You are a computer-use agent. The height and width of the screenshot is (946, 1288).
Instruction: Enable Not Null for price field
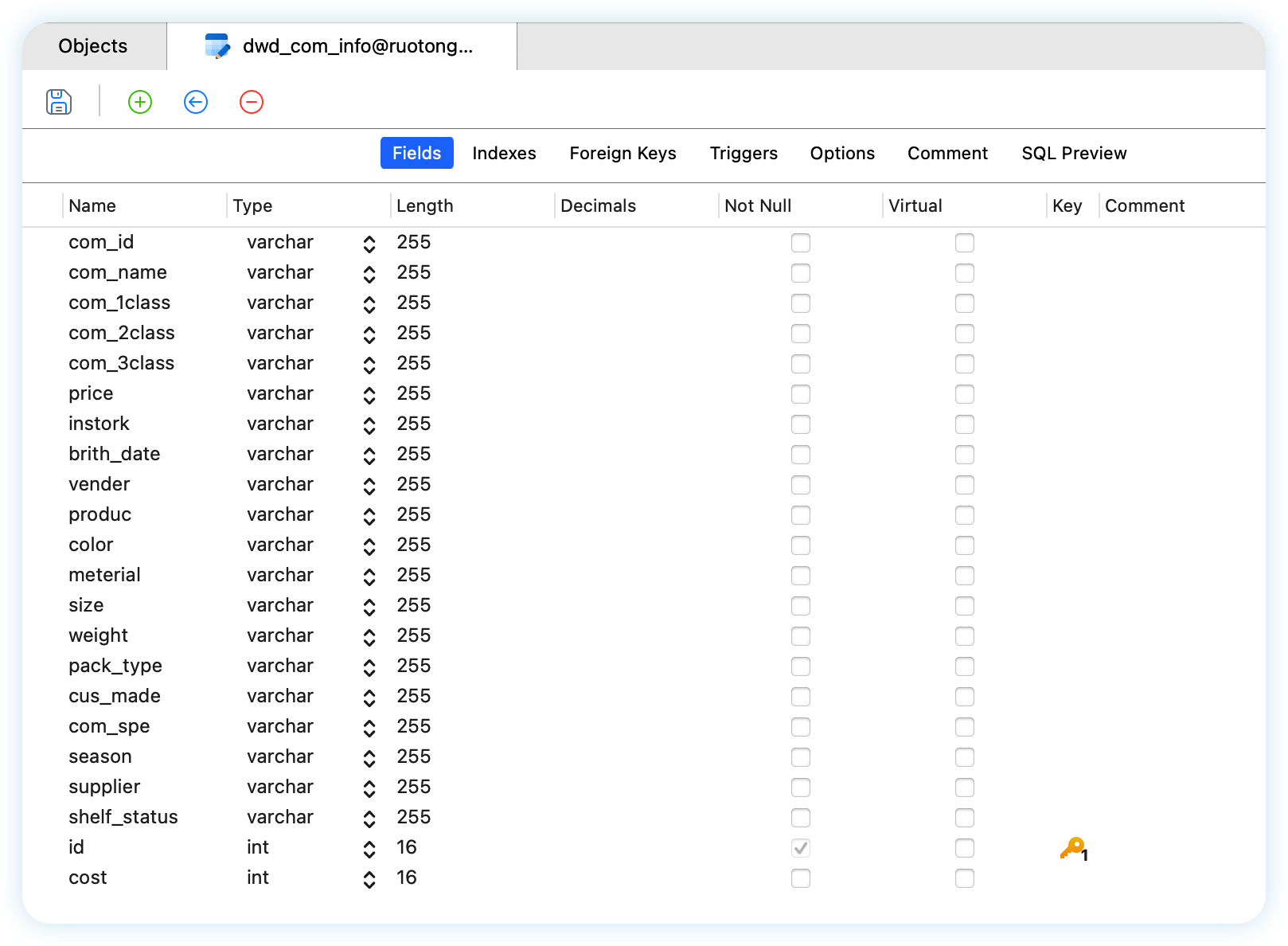[801, 394]
